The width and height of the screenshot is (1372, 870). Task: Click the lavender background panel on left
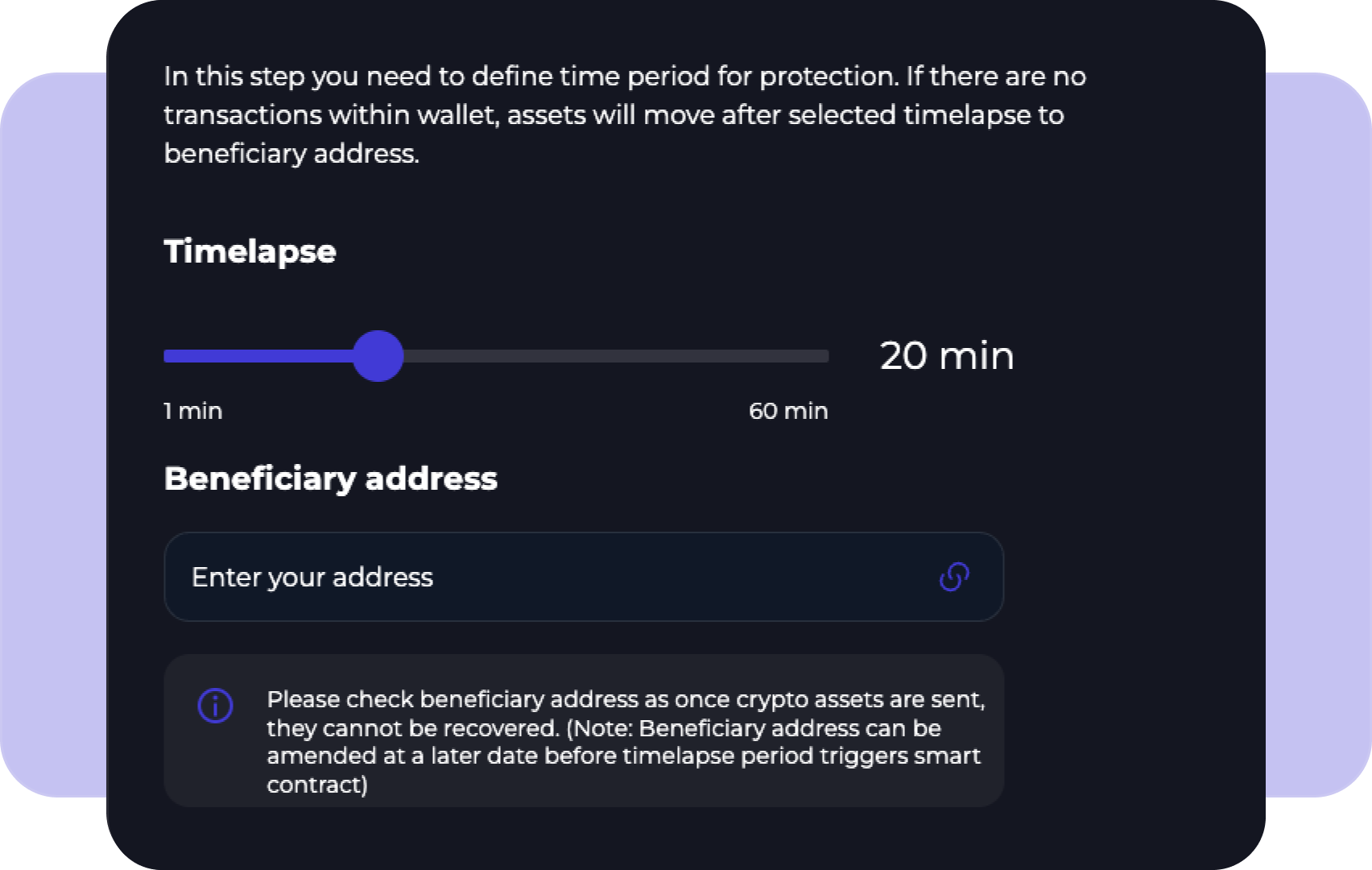(53, 435)
